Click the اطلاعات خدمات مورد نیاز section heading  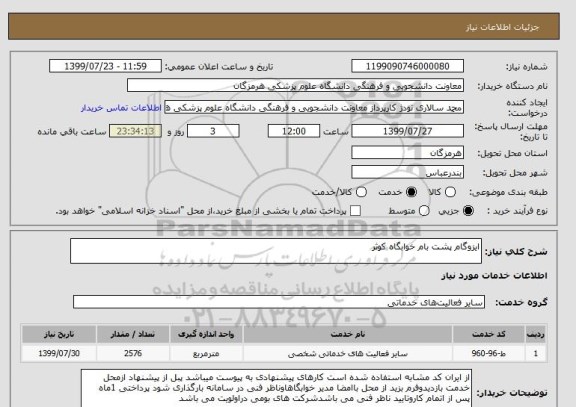tap(494, 276)
